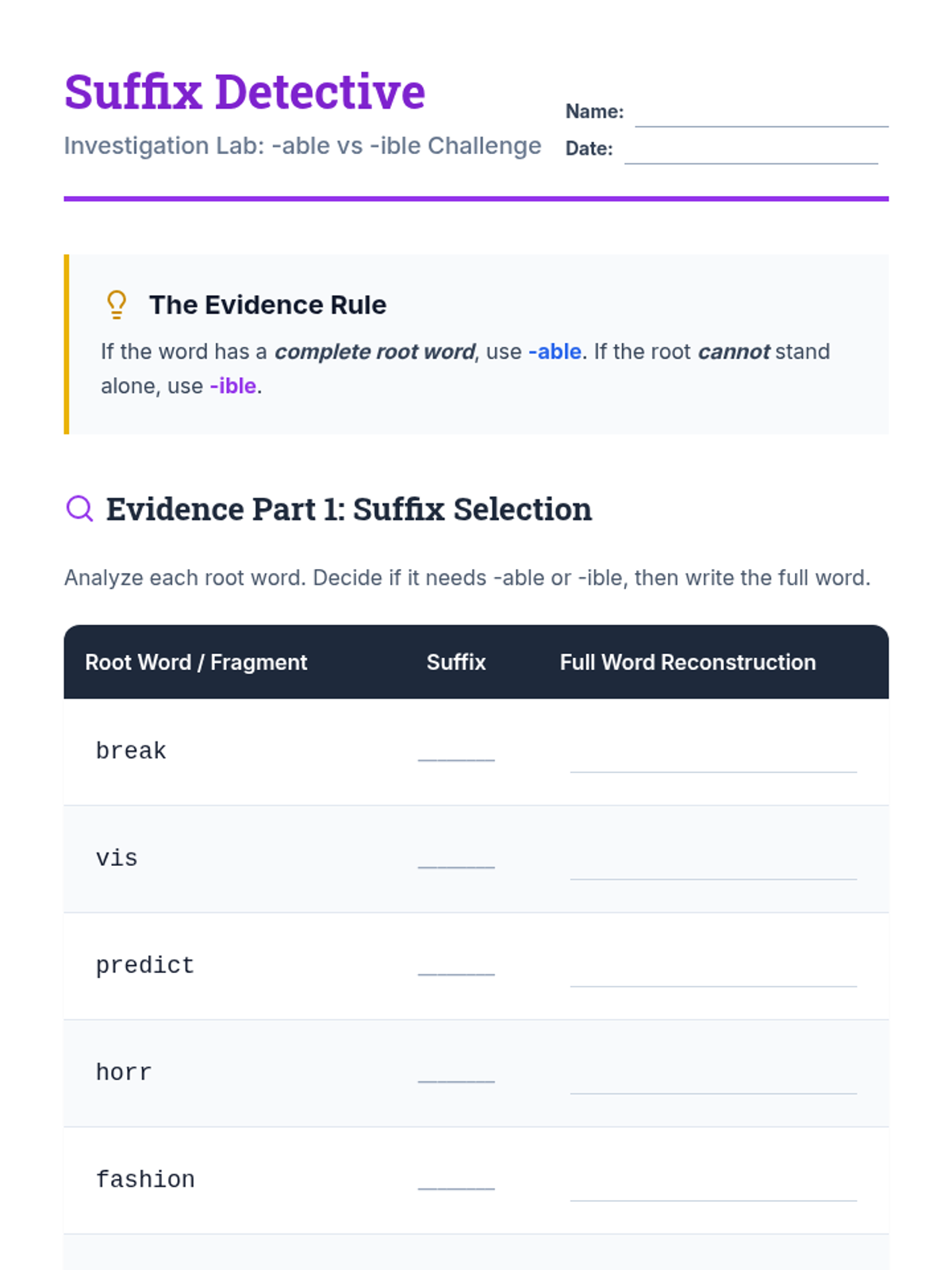Screen dimensions: 952x1270
Task: Click the suffix blank for predict
Action: click(x=456, y=967)
